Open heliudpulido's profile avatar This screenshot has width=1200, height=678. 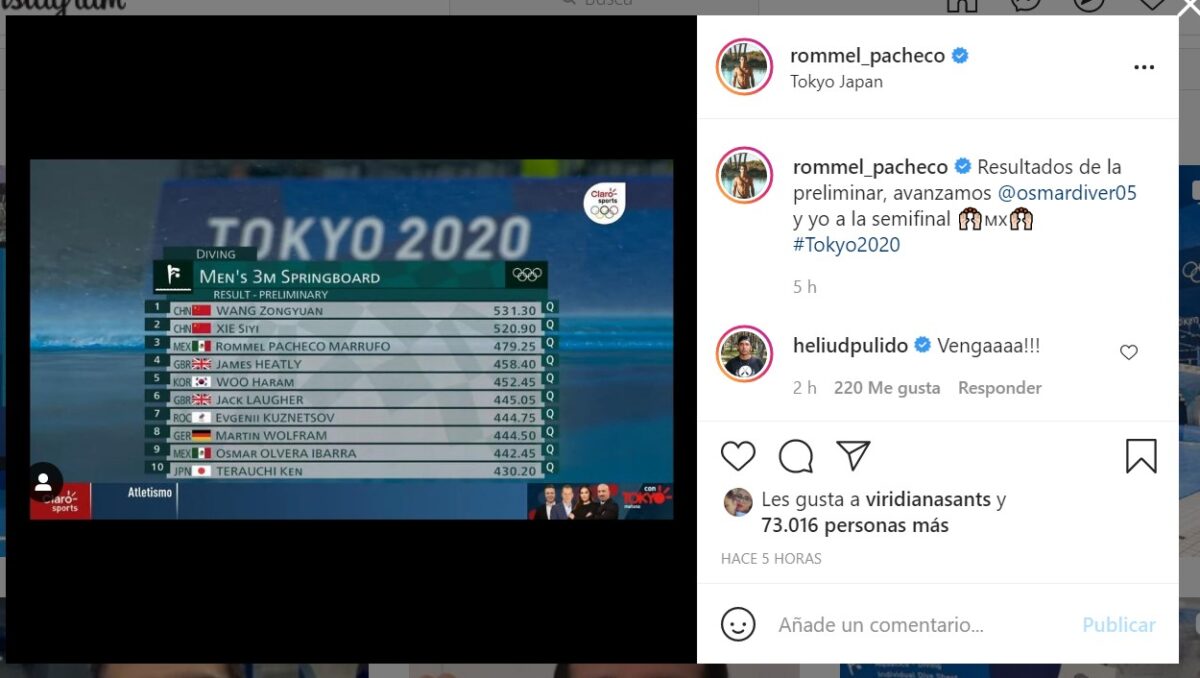[x=745, y=353]
